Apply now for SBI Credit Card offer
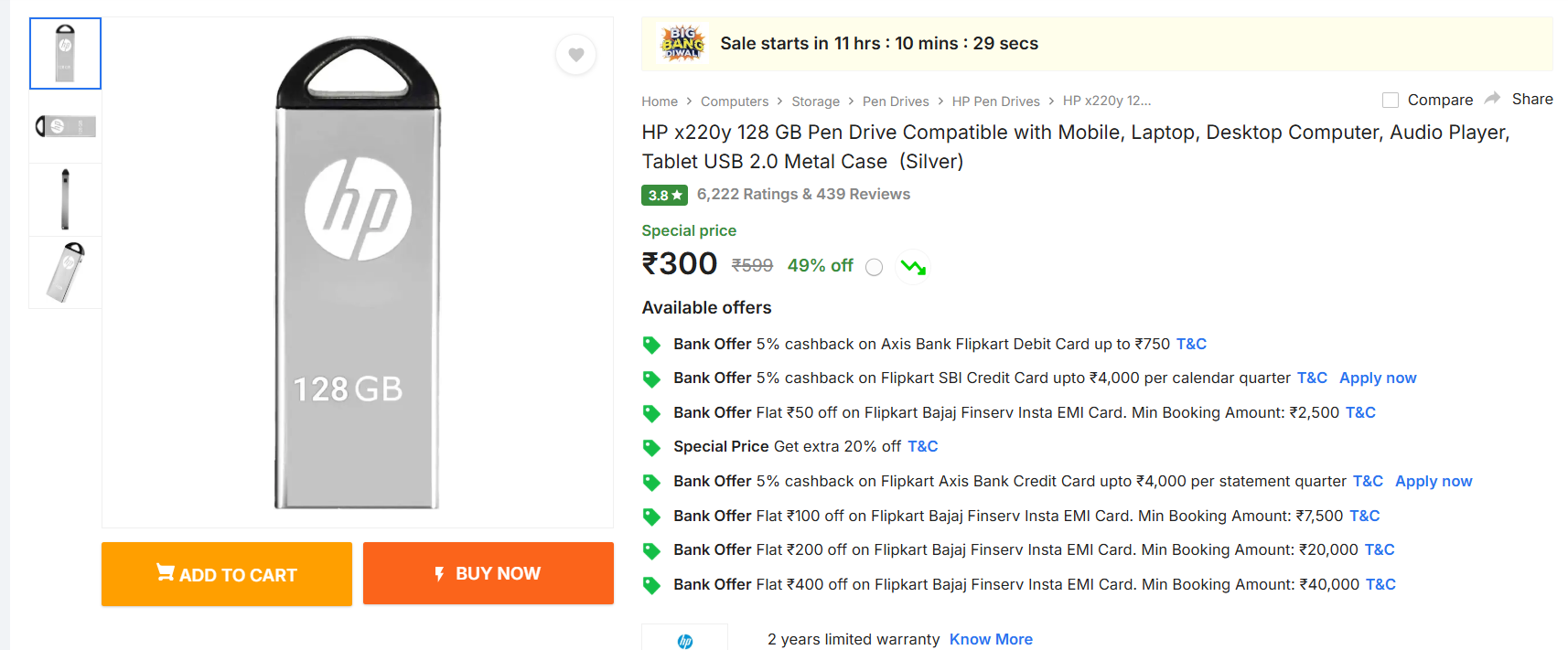1568x650 pixels. [x=1377, y=378]
